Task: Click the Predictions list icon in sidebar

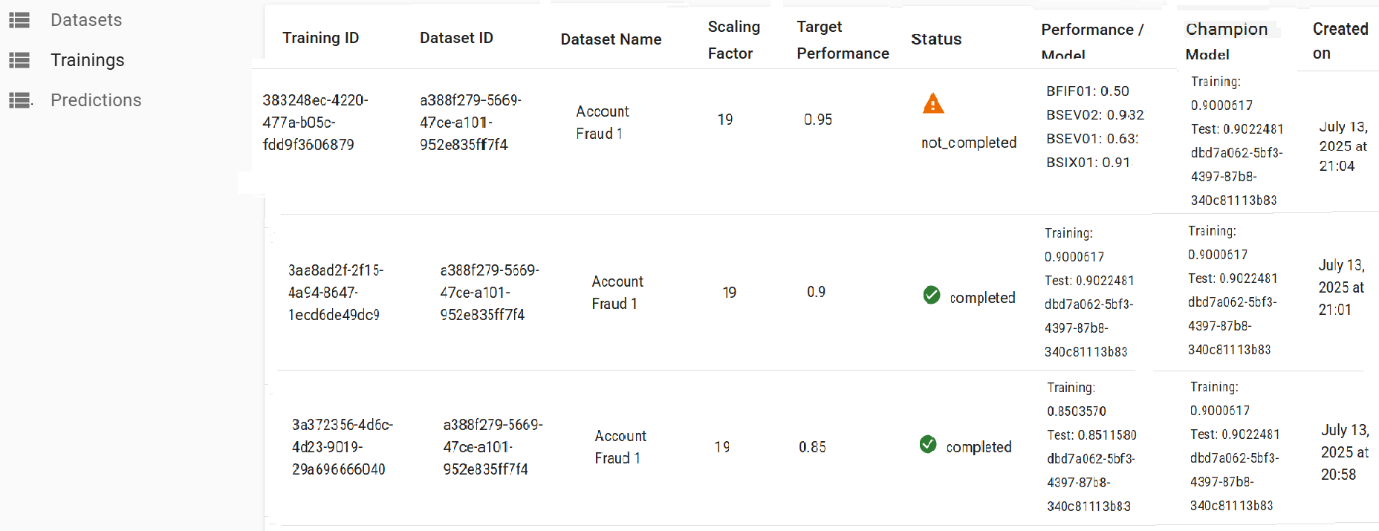Action: 19,100
